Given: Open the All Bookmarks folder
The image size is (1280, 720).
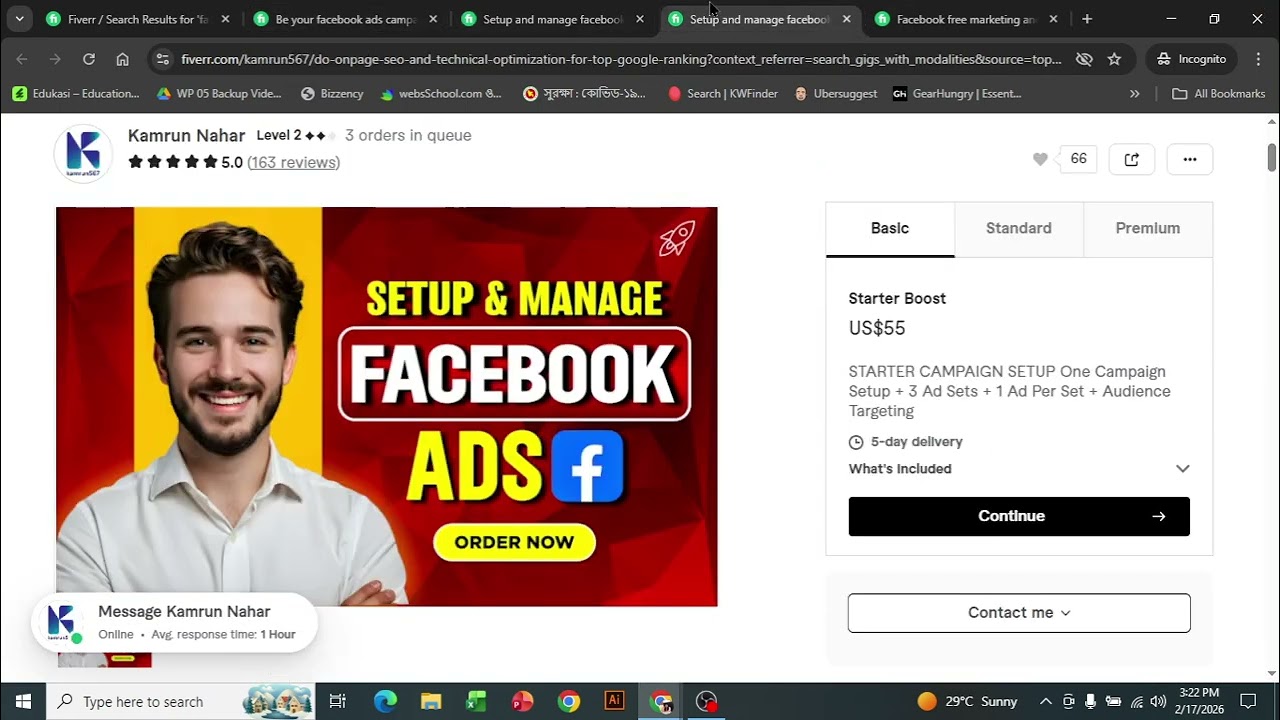Looking at the screenshot, I should click(1218, 94).
